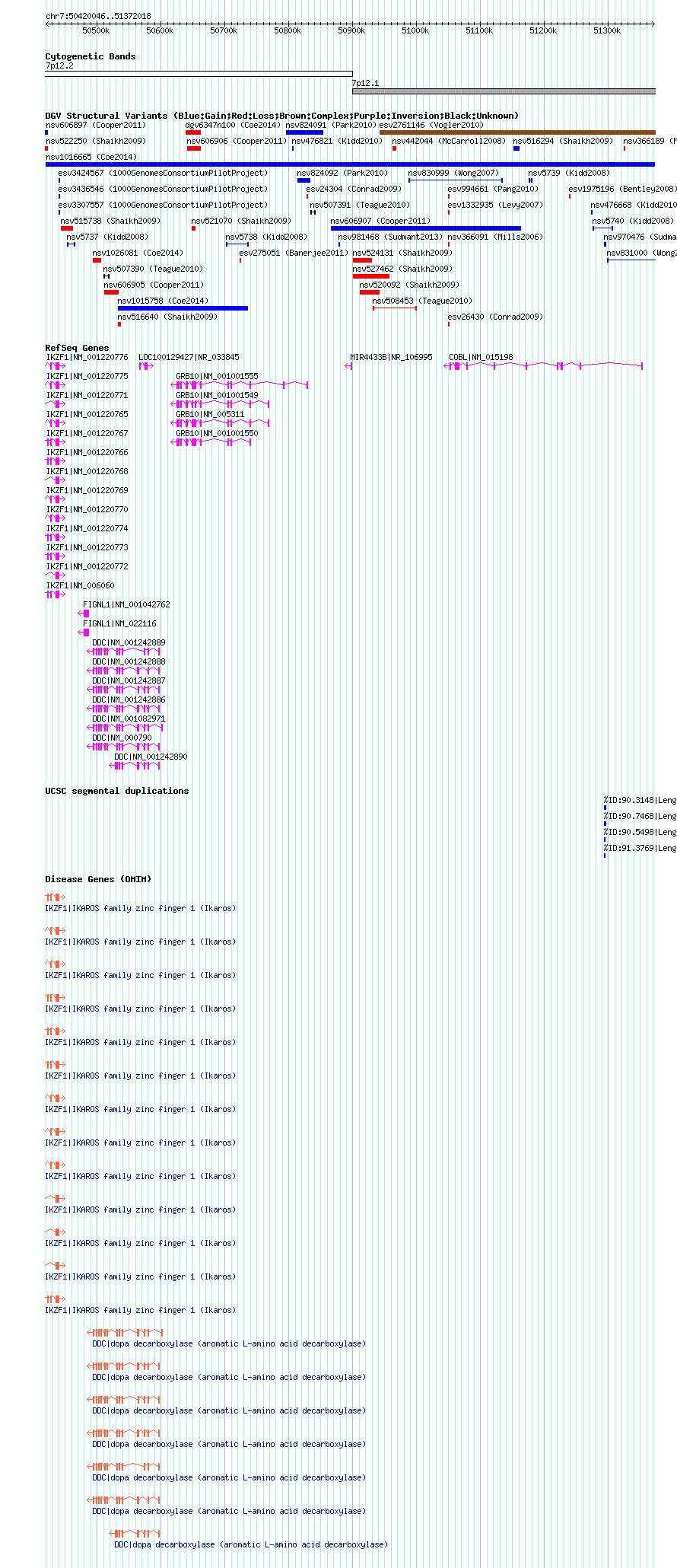Image resolution: width=677 pixels, height=1568 pixels.
Task: Click the 7p12.2 cytogenetic band bar
Action: (199, 74)
